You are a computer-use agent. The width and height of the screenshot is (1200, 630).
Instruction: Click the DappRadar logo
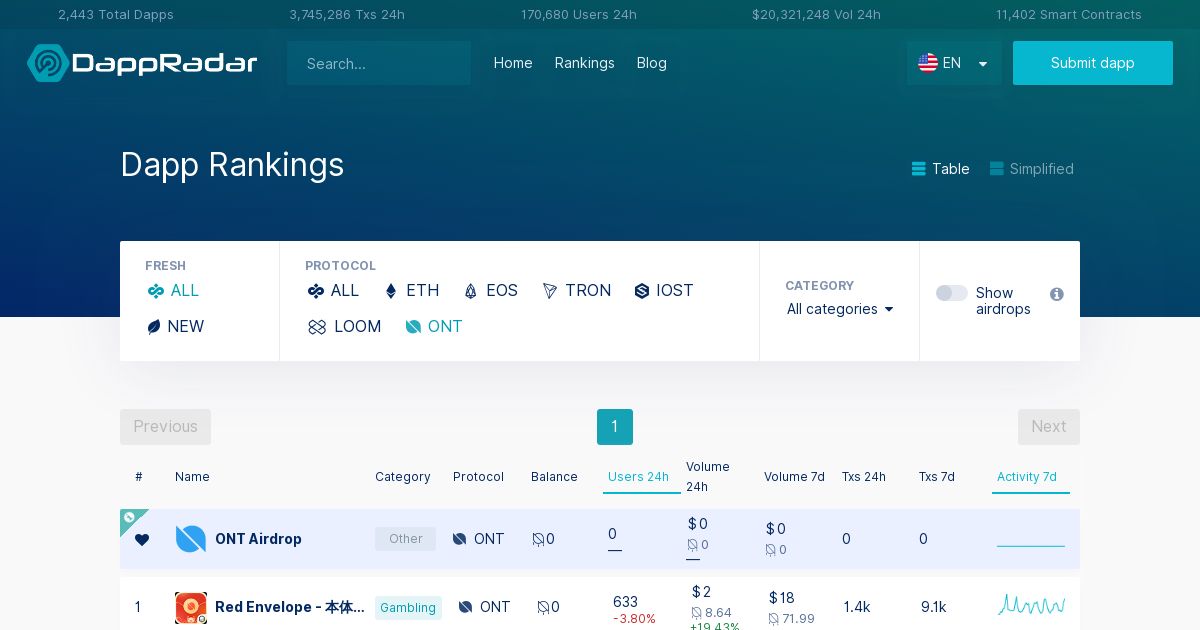pyautogui.click(x=142, y=63)
